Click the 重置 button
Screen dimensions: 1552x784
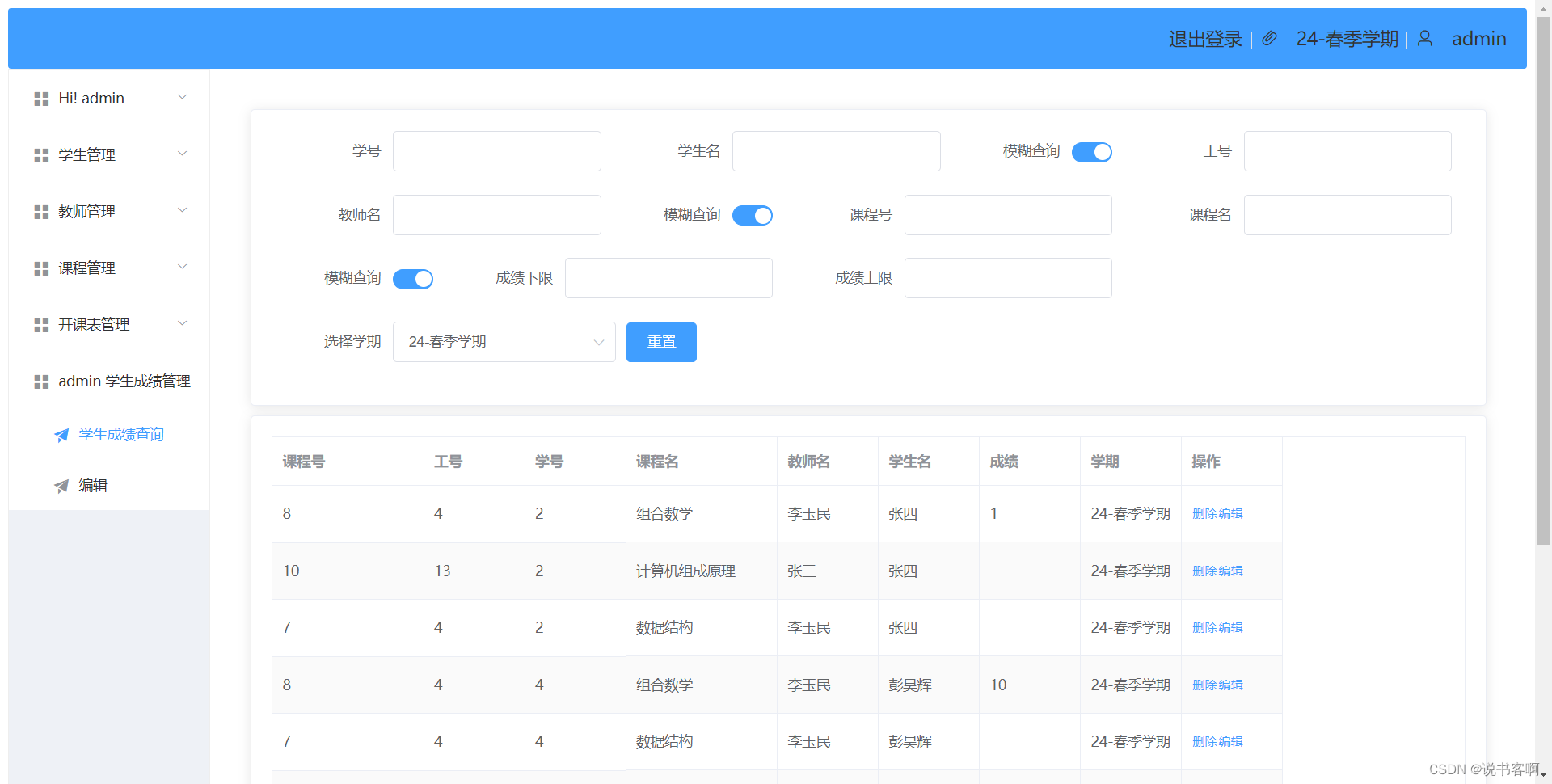(x=661, y=342)
